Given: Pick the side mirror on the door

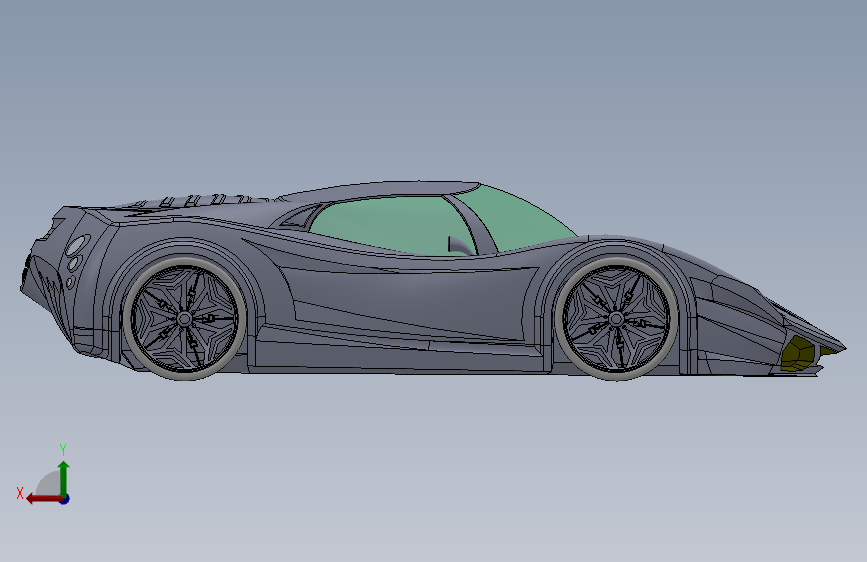Looking at the screenshot, I should point(461,246).
